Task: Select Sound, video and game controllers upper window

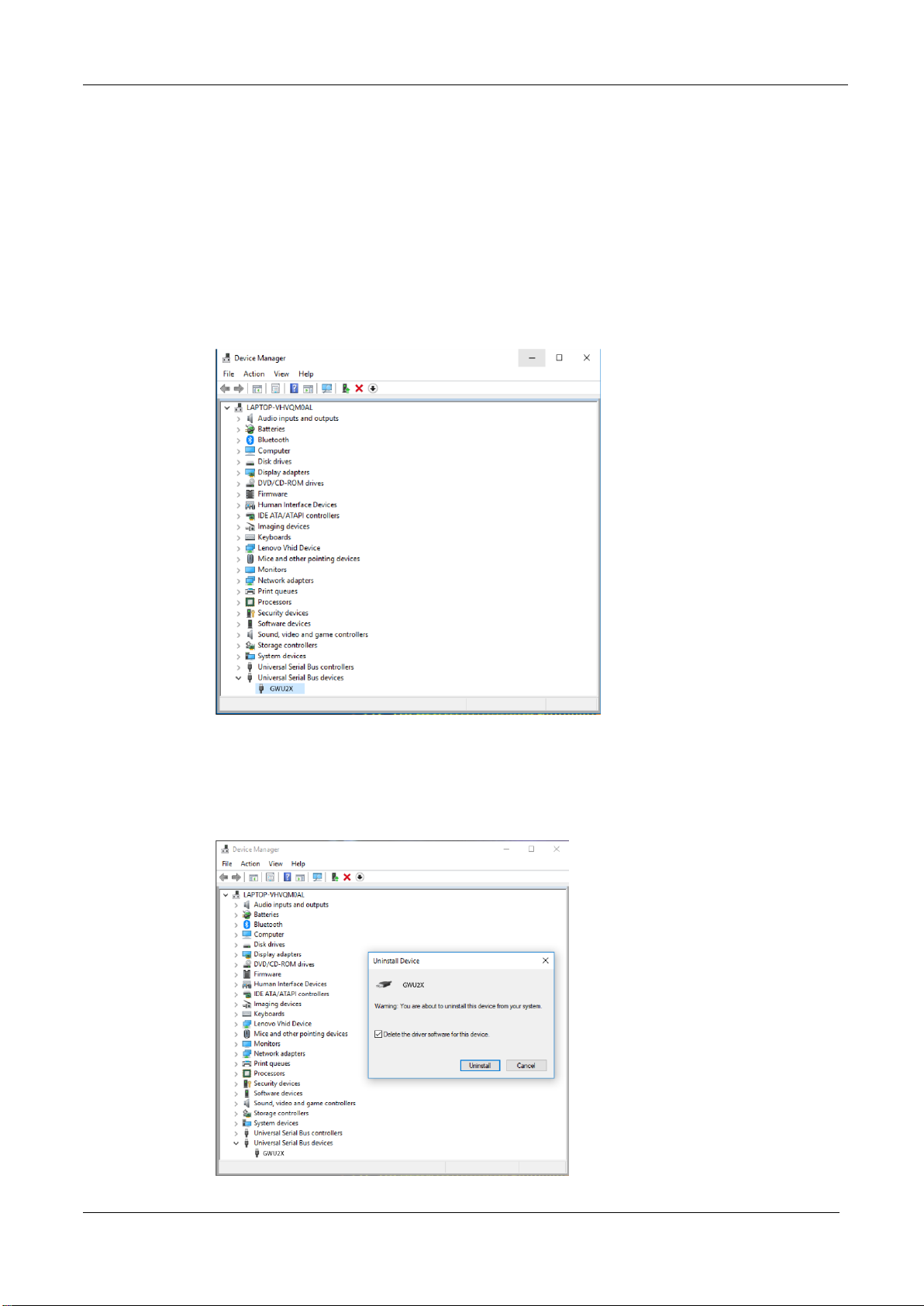Action: point(313,635)
